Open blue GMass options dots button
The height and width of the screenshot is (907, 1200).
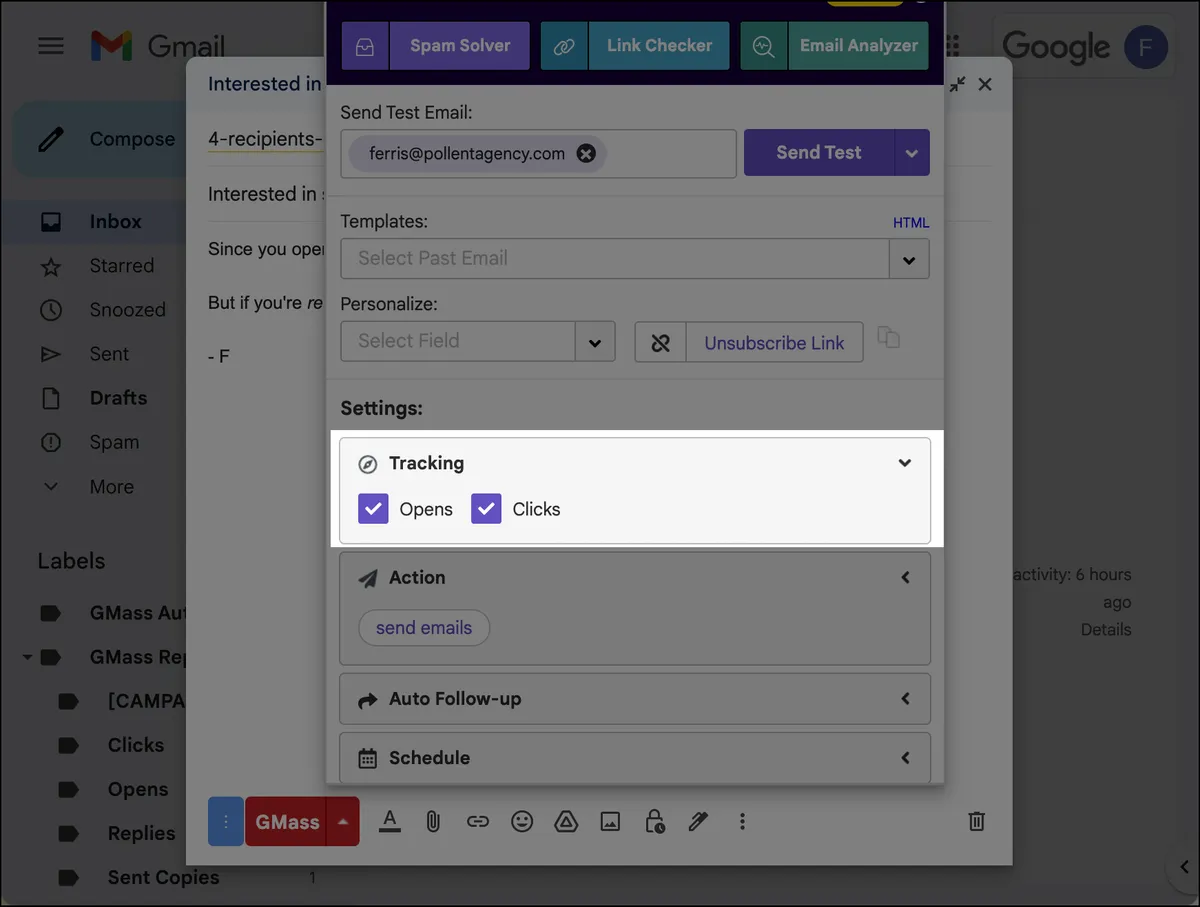click(226, 822)
